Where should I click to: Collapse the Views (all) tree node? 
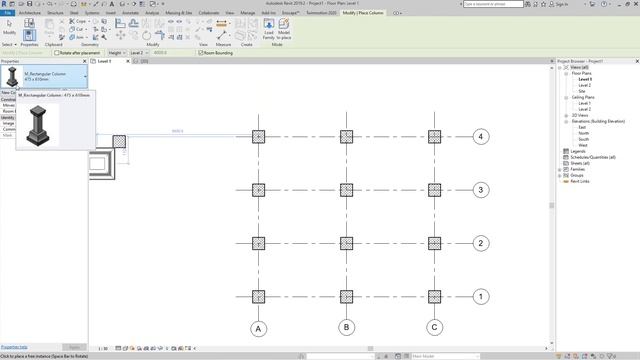(x=560, y=67)
